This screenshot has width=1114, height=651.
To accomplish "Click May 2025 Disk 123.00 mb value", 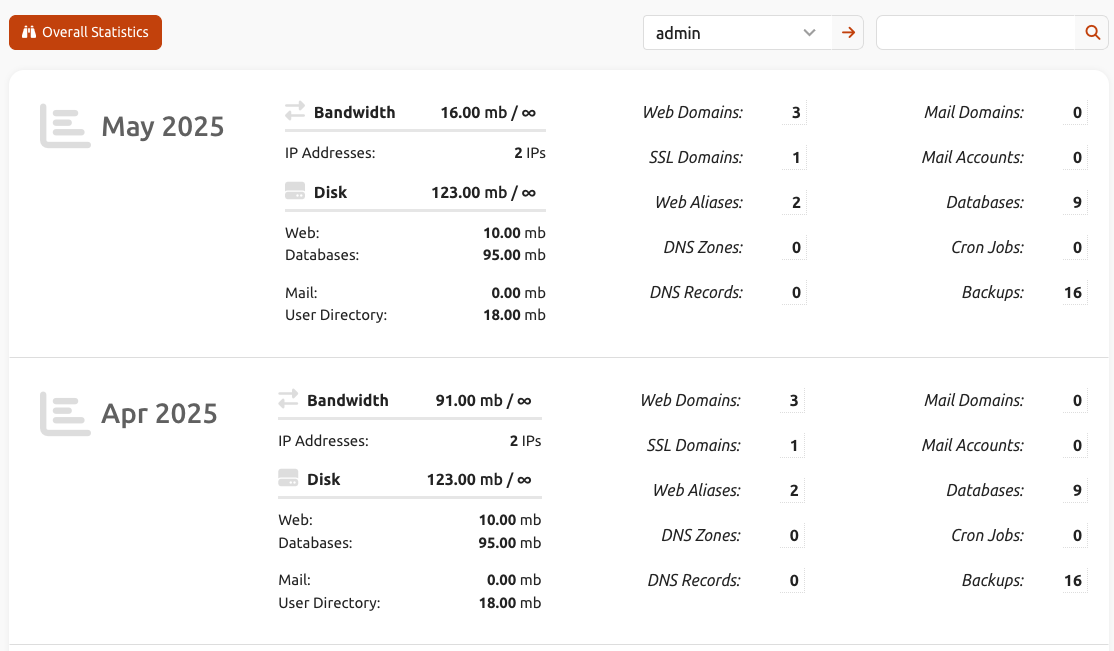I will pyautogui.click(x=483, y=193).
